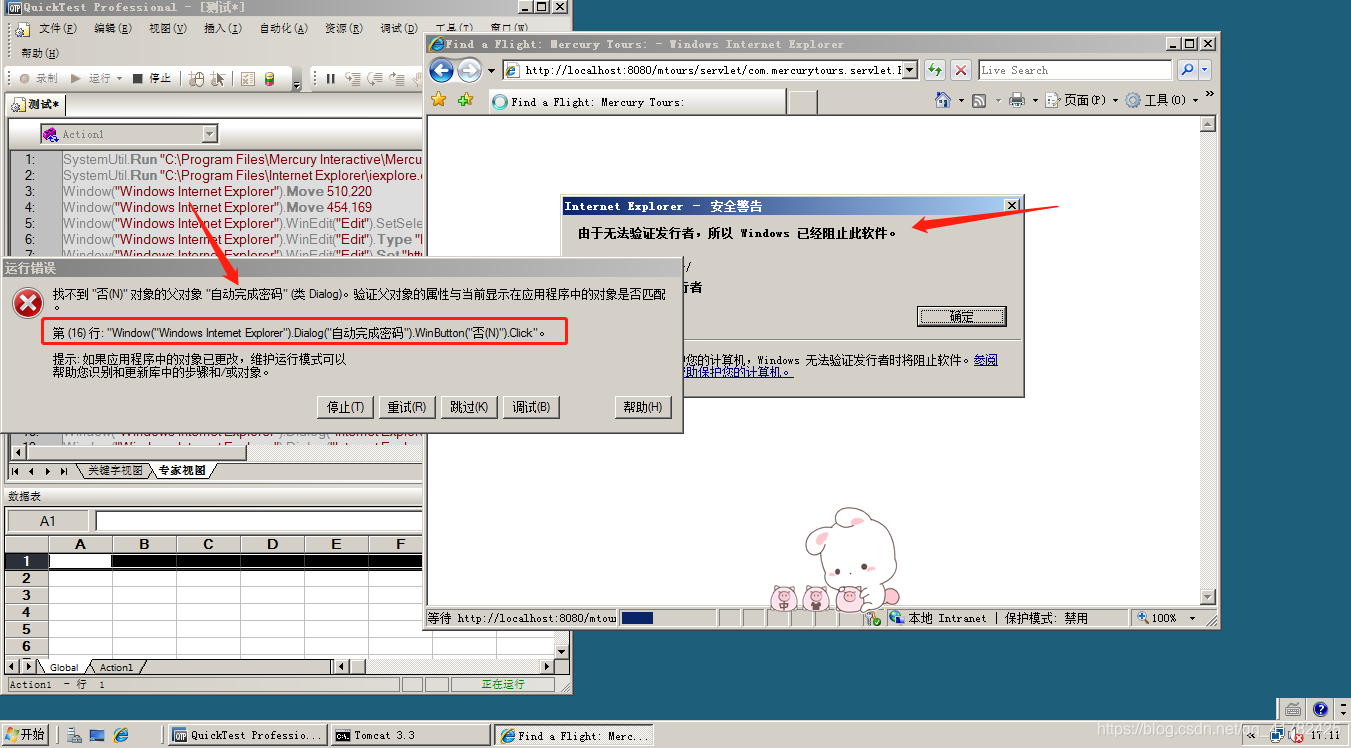Click the help question mark tray icon
This screenshot has height=748, width=1351.
(1320, 709)
